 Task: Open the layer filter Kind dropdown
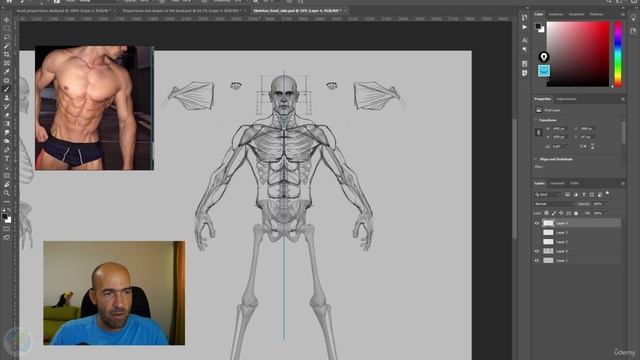548,195
